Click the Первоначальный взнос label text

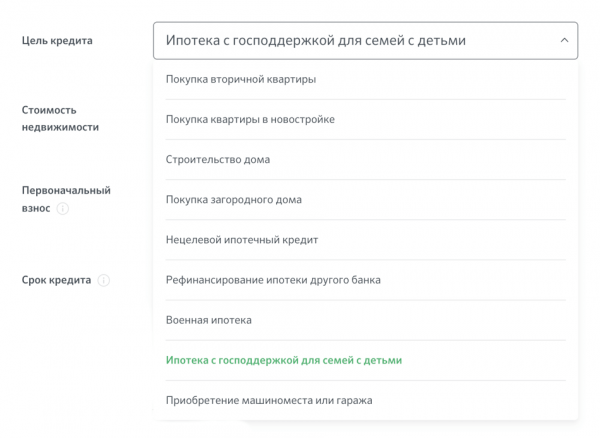click(x=66, y=199)
